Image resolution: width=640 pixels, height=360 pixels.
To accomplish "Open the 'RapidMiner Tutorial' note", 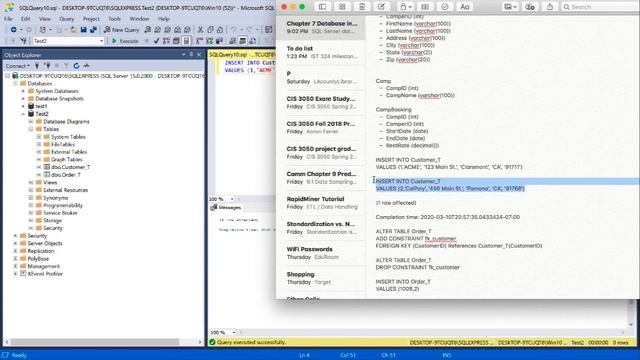I will (x=321, y=203).
